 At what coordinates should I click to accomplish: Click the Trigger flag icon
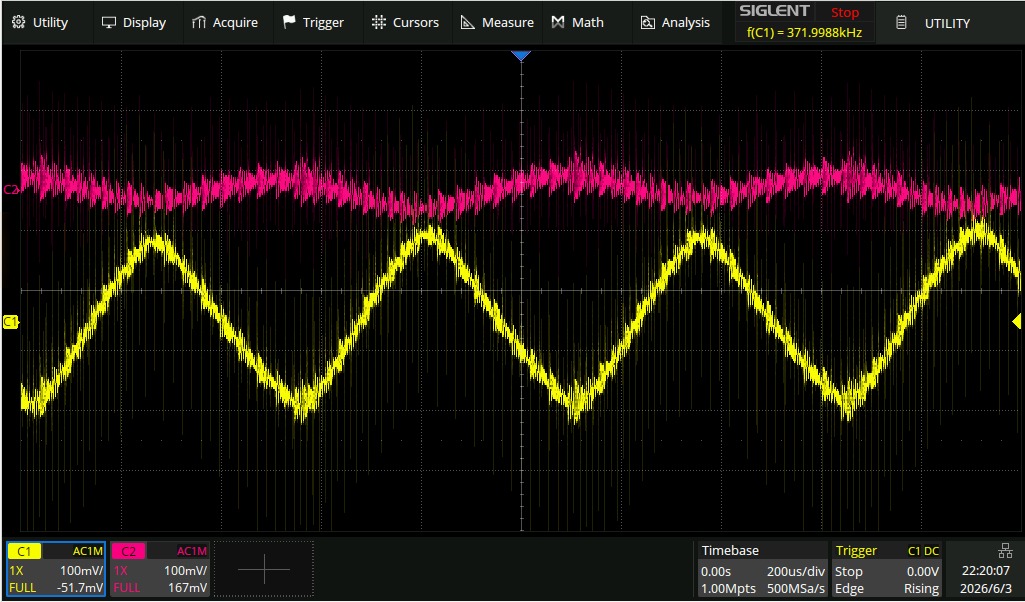(288, 22)
